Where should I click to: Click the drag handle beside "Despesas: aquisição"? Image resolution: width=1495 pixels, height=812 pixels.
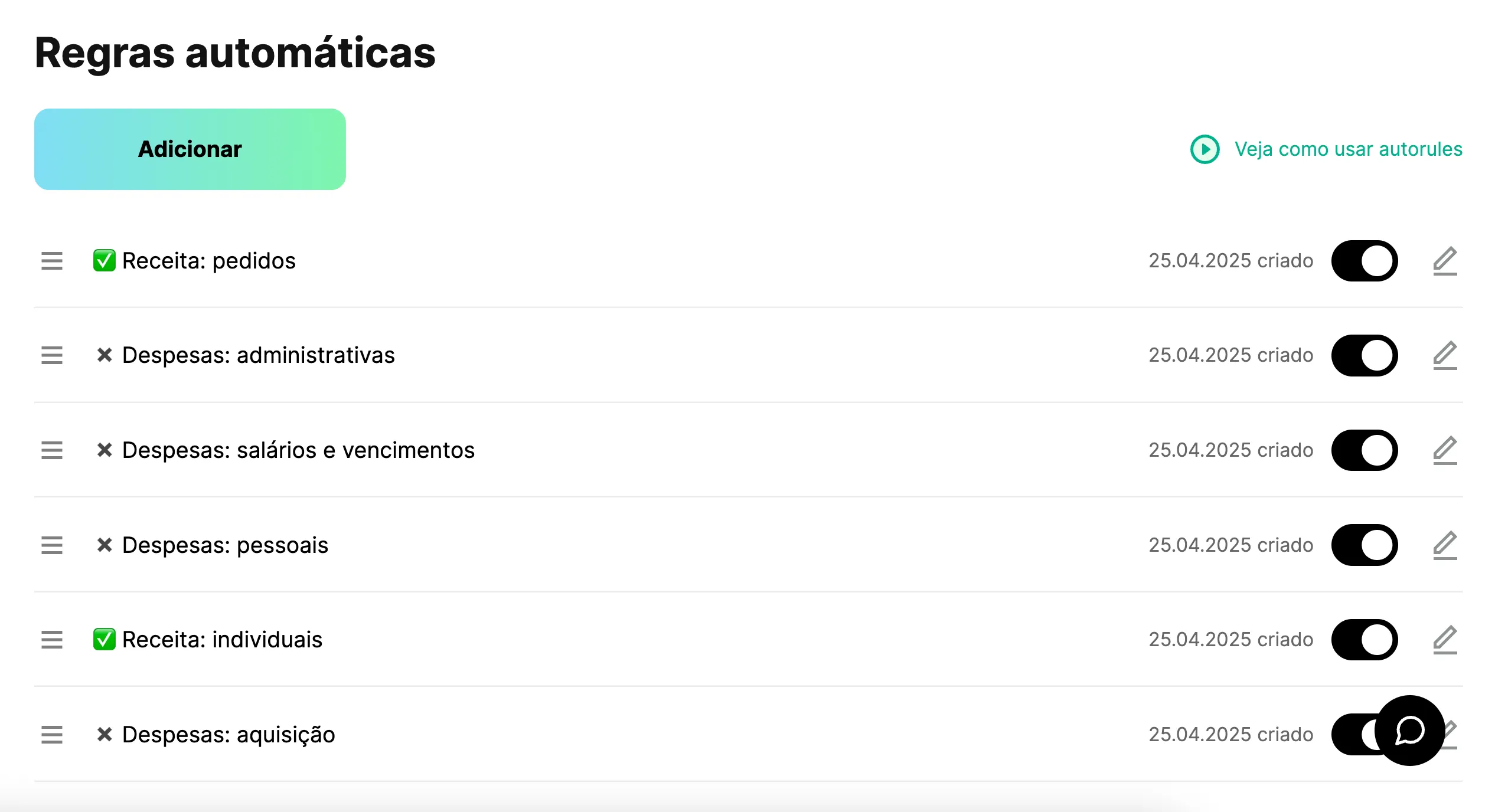[x=52, y=735]
